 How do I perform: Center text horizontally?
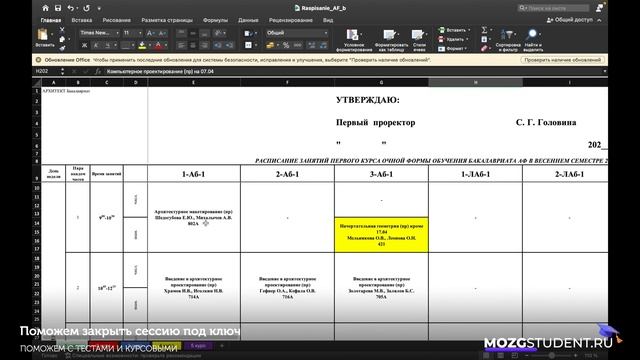pyautogui.click(x=193, y=45)
